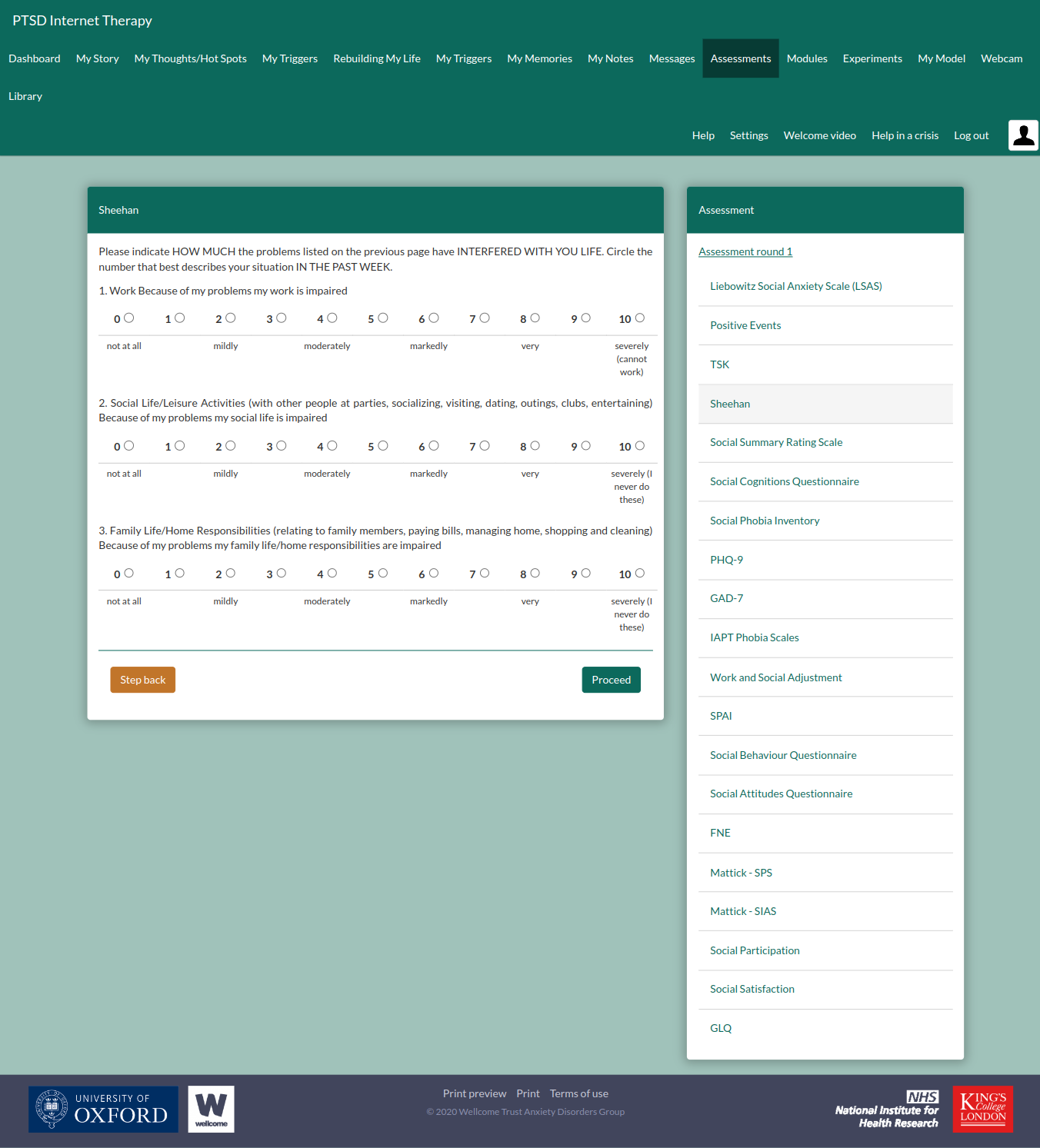Click the King's College London logo
The width and height of the screenshot is (1040, 1148).
(x=982, y=1109)
